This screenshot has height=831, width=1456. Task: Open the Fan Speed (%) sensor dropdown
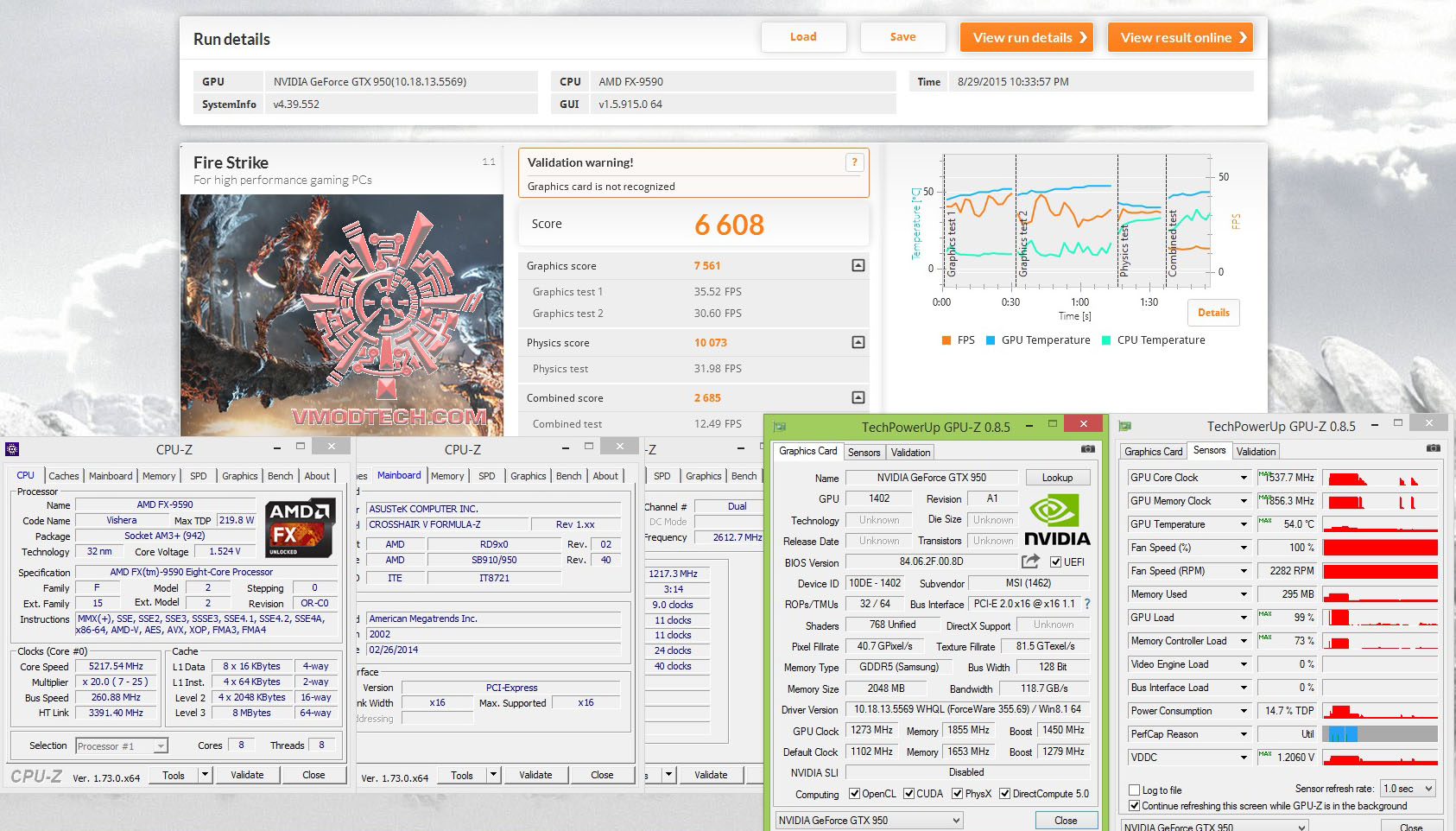1244,548
